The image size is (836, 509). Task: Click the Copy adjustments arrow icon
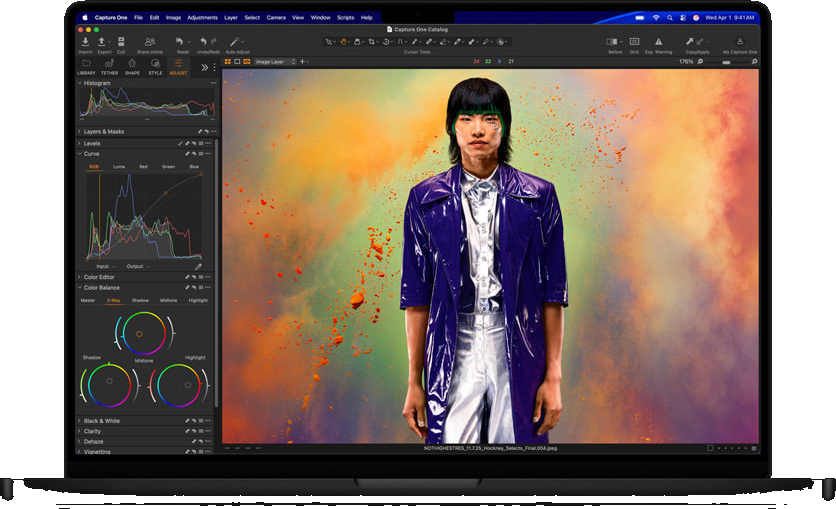click(x=689, y=42)
